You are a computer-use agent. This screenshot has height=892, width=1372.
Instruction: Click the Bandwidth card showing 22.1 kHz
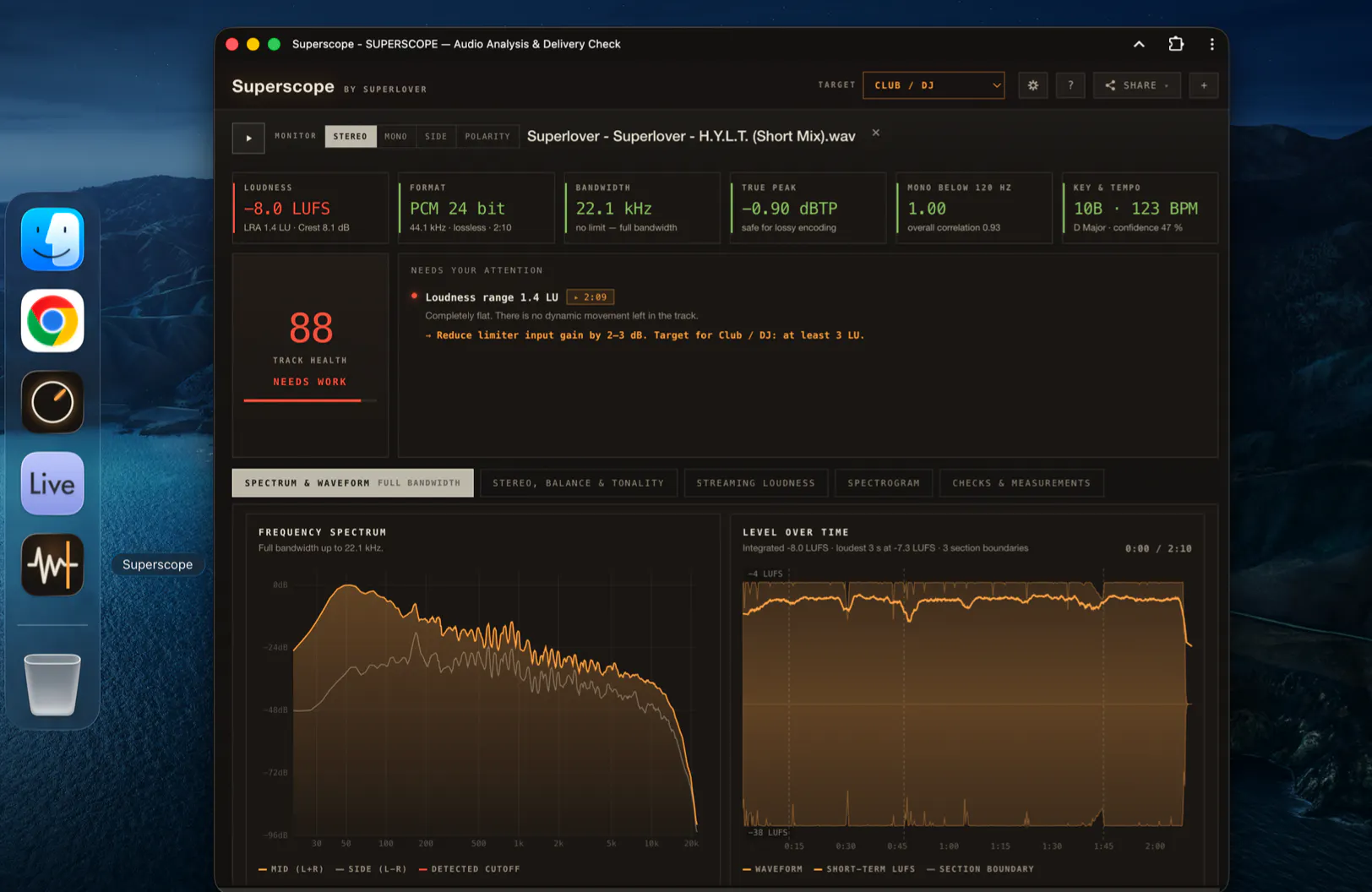pos(642,208)
